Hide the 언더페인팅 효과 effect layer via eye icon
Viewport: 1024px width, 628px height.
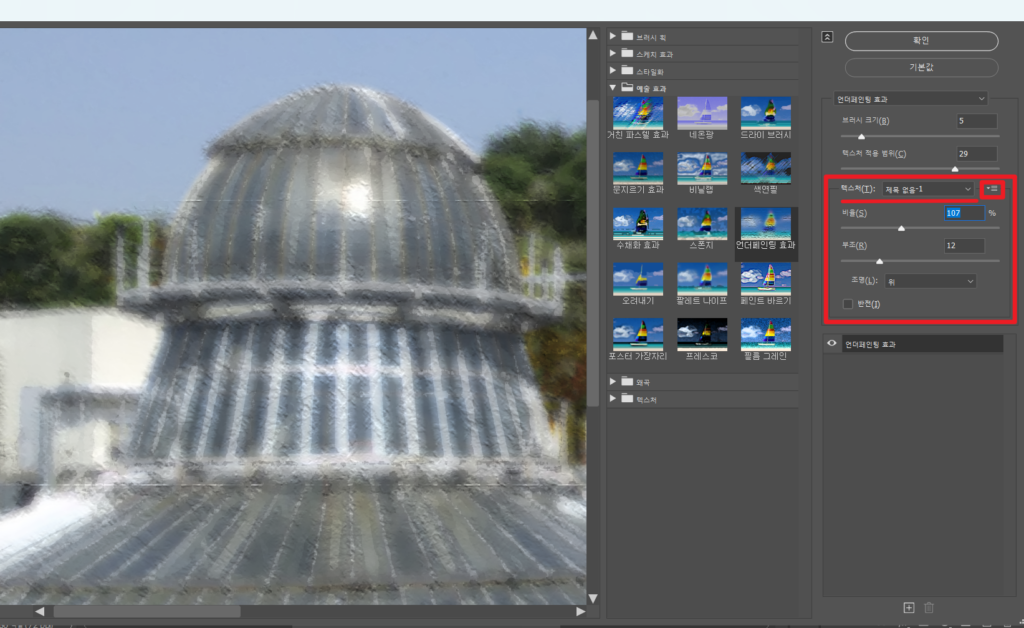pos(830,343)
